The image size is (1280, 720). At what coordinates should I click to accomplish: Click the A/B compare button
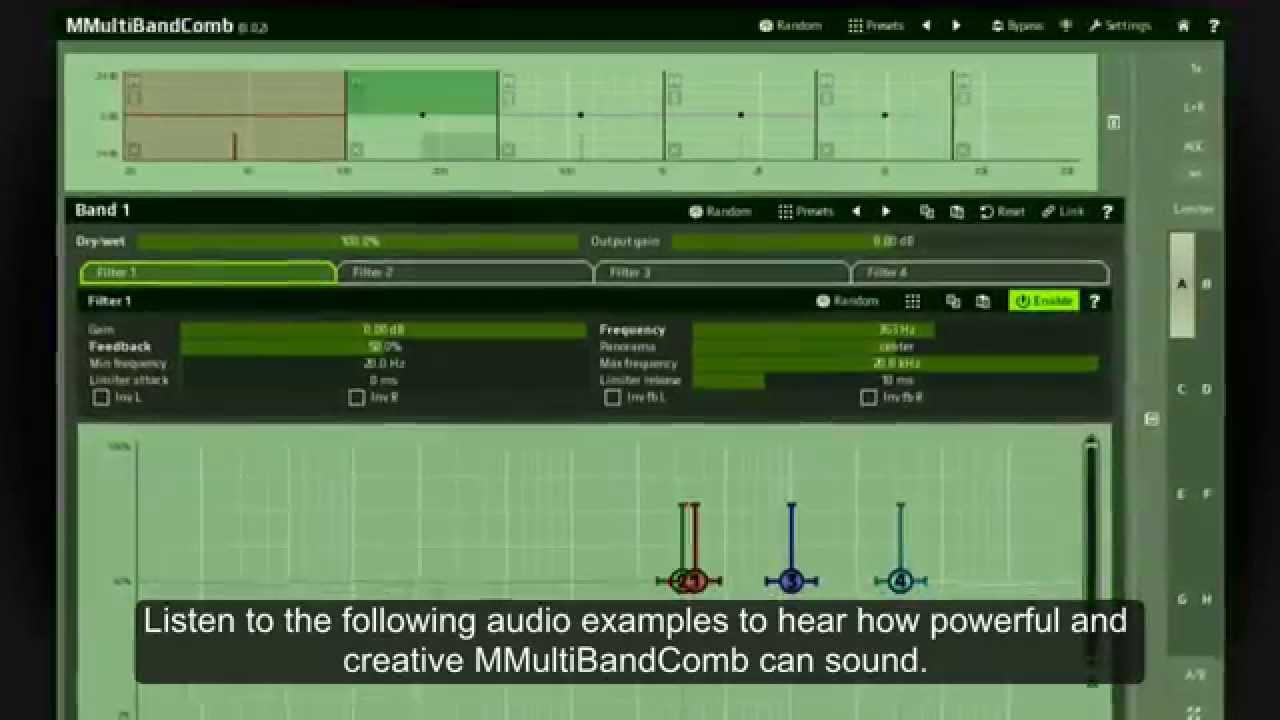click(x=1195, y=675)
